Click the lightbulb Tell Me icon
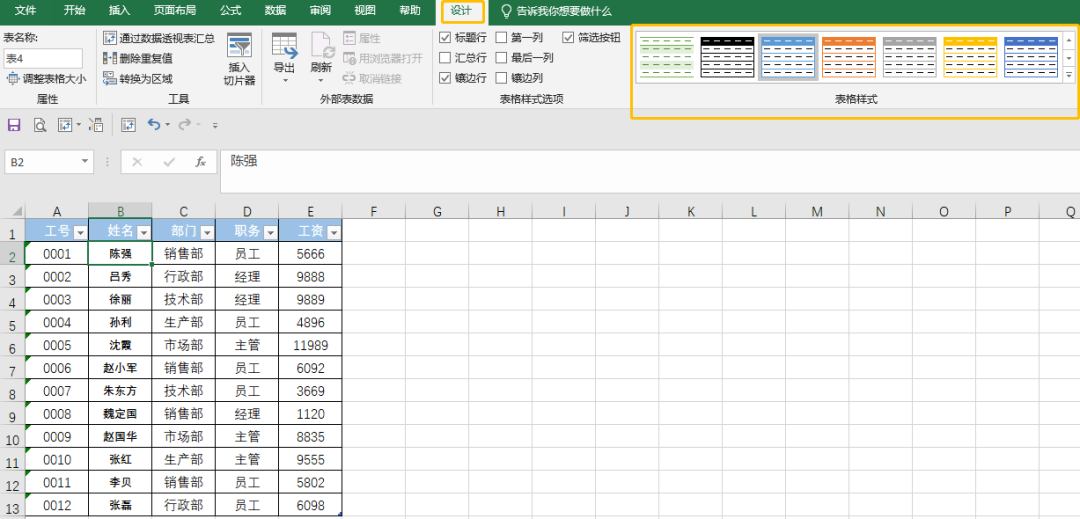This screenshot has height=519, width=1080. click(x=506, y=11)
